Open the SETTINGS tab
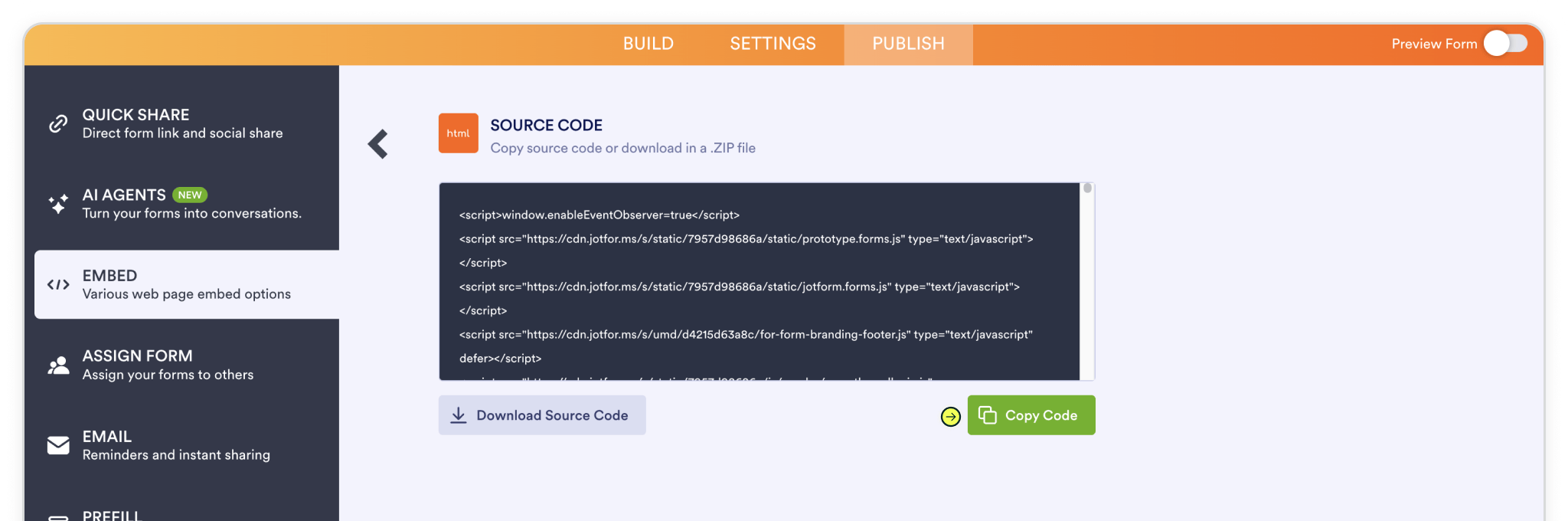The height and width of the screenshot is (521, 1568). pos(773,44)
